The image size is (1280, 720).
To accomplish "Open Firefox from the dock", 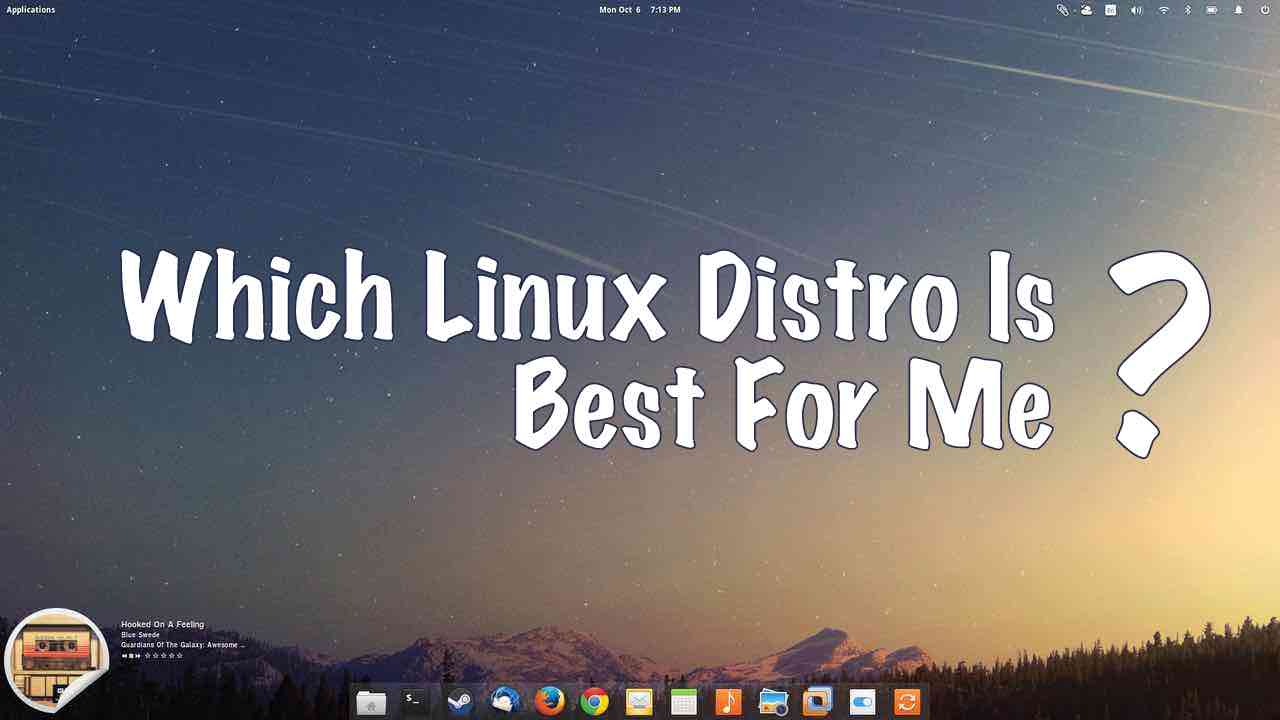I will pyautogui.click(x=547, y=702).
